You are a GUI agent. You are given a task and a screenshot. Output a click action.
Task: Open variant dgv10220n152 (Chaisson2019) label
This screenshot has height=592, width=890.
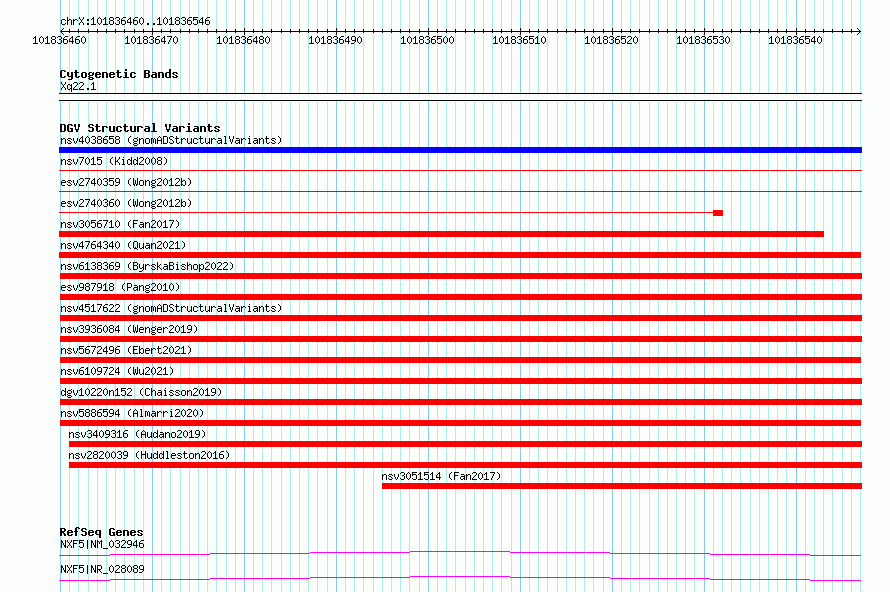click(x=141, y=392)
